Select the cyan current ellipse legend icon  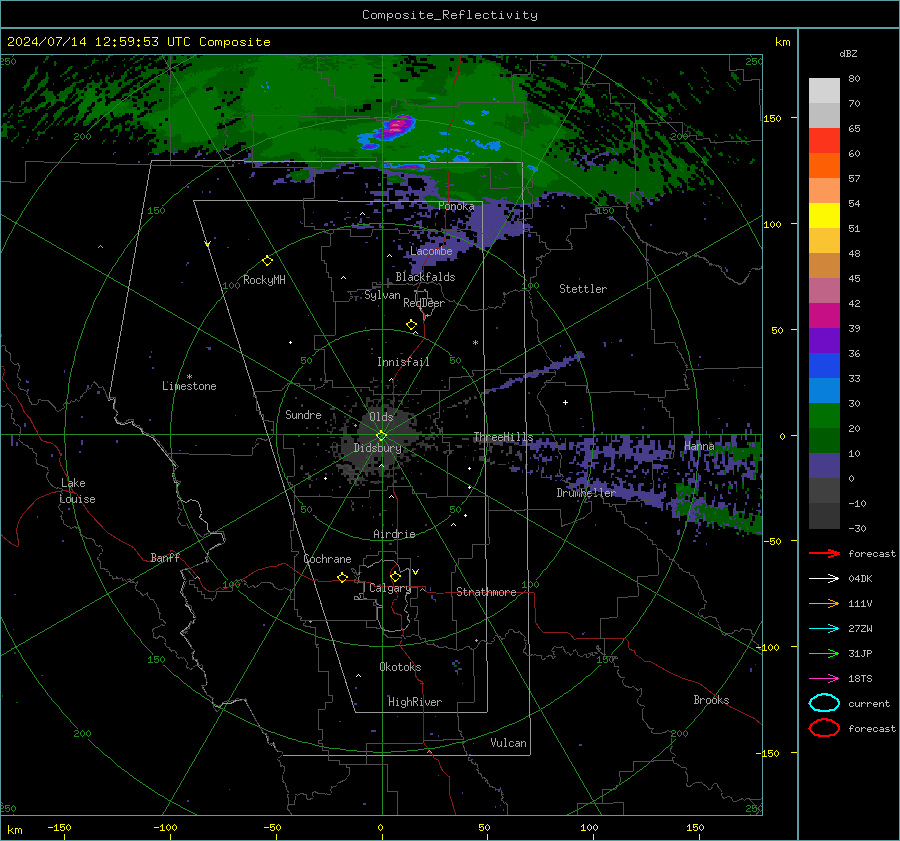click(x=824, y=703)
